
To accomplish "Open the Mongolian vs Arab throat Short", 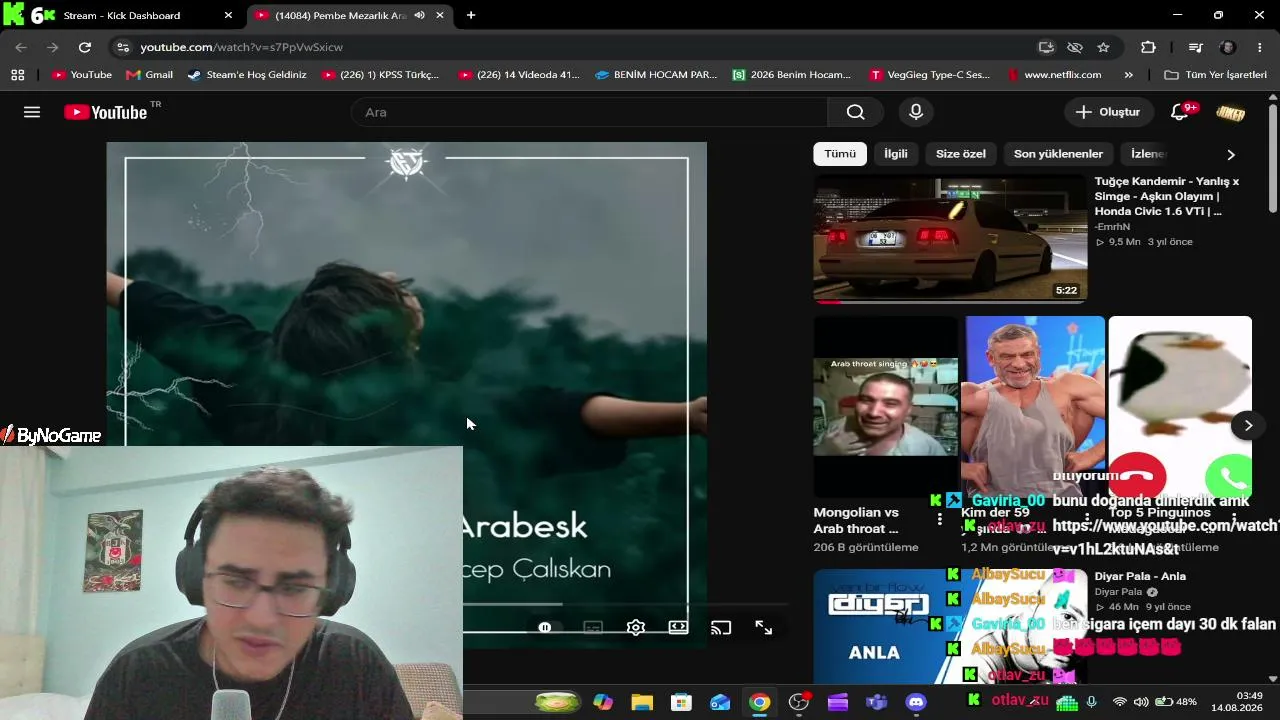I will coord(885,407).
